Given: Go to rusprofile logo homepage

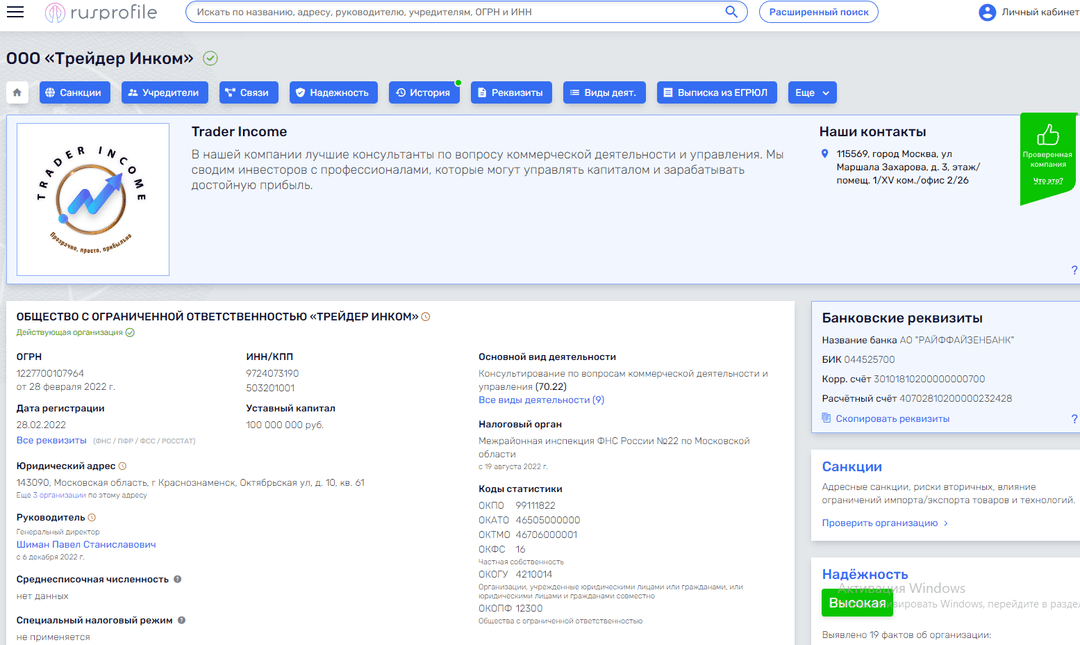Looking at the screenshot, I should click(x=101, y=12).
